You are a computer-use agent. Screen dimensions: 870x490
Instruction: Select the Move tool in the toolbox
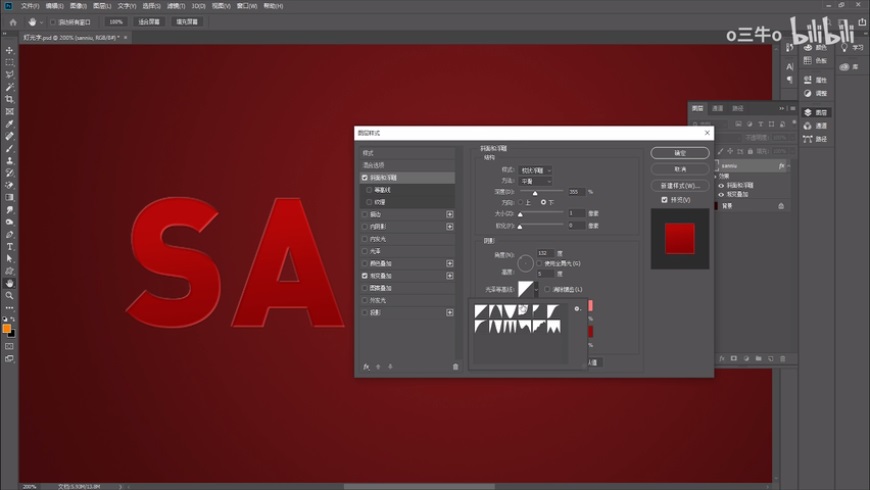[x=10, y=50]
